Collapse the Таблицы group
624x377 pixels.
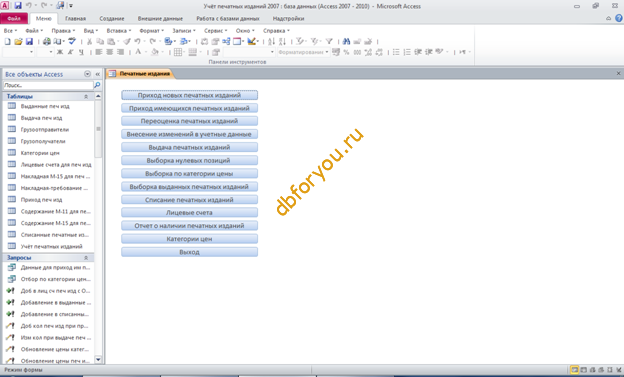tap(86, 96)
